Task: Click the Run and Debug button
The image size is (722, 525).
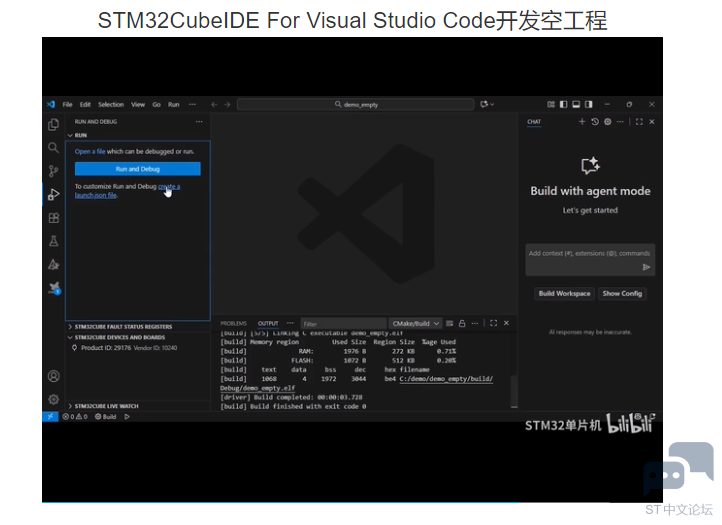Action: pyautogui.click(x=138, y=169)
